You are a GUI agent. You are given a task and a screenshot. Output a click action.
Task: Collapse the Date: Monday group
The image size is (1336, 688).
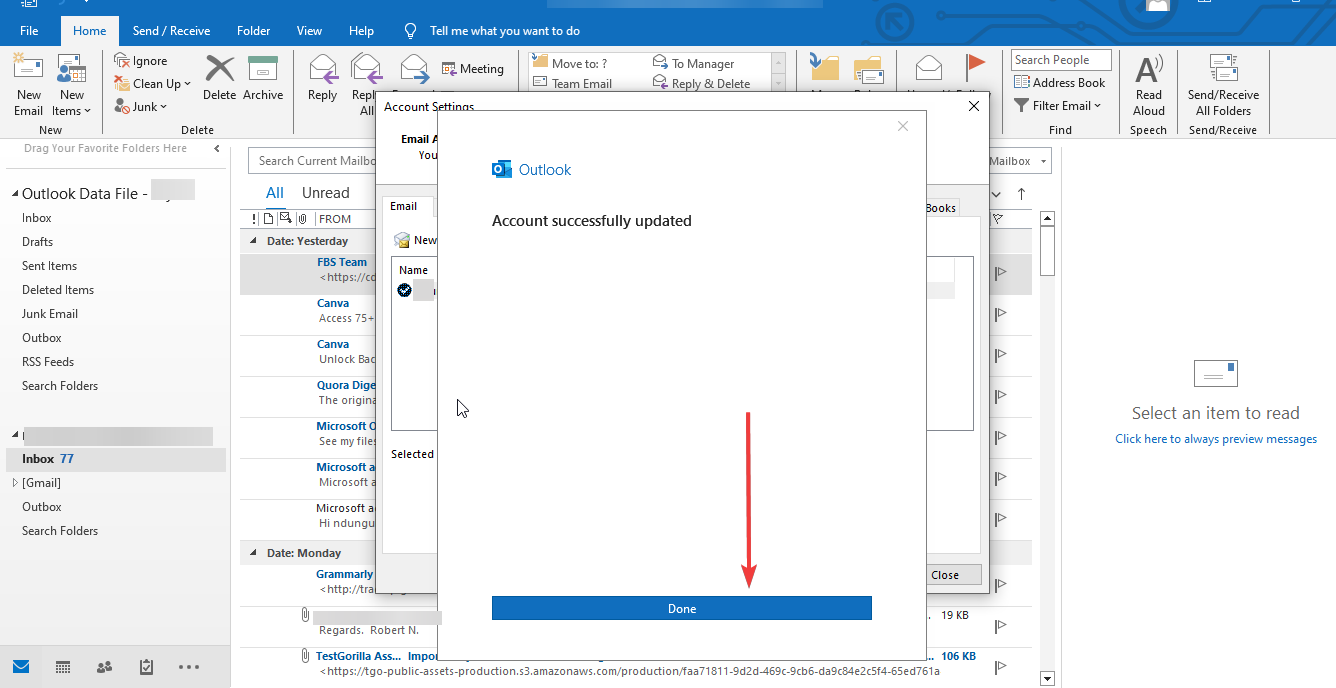coord(253,552)
